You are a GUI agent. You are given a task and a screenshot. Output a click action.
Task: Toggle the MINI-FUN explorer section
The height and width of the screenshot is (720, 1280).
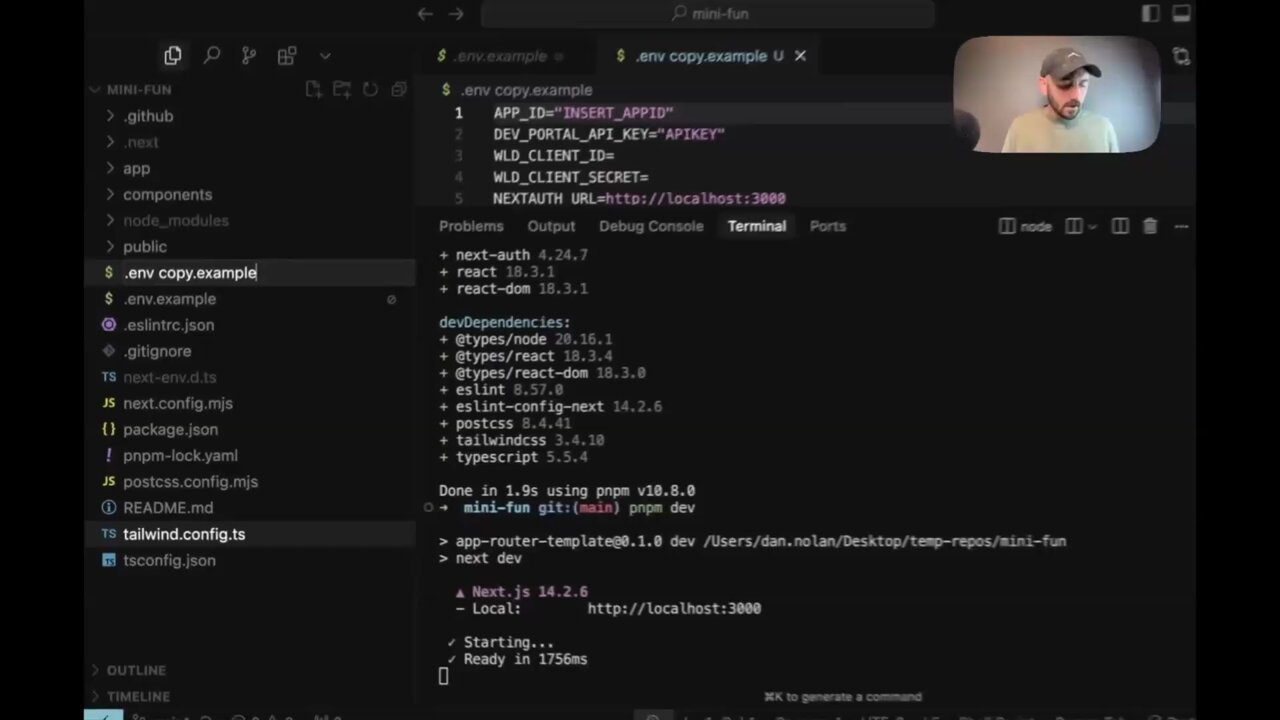(138, 89)
